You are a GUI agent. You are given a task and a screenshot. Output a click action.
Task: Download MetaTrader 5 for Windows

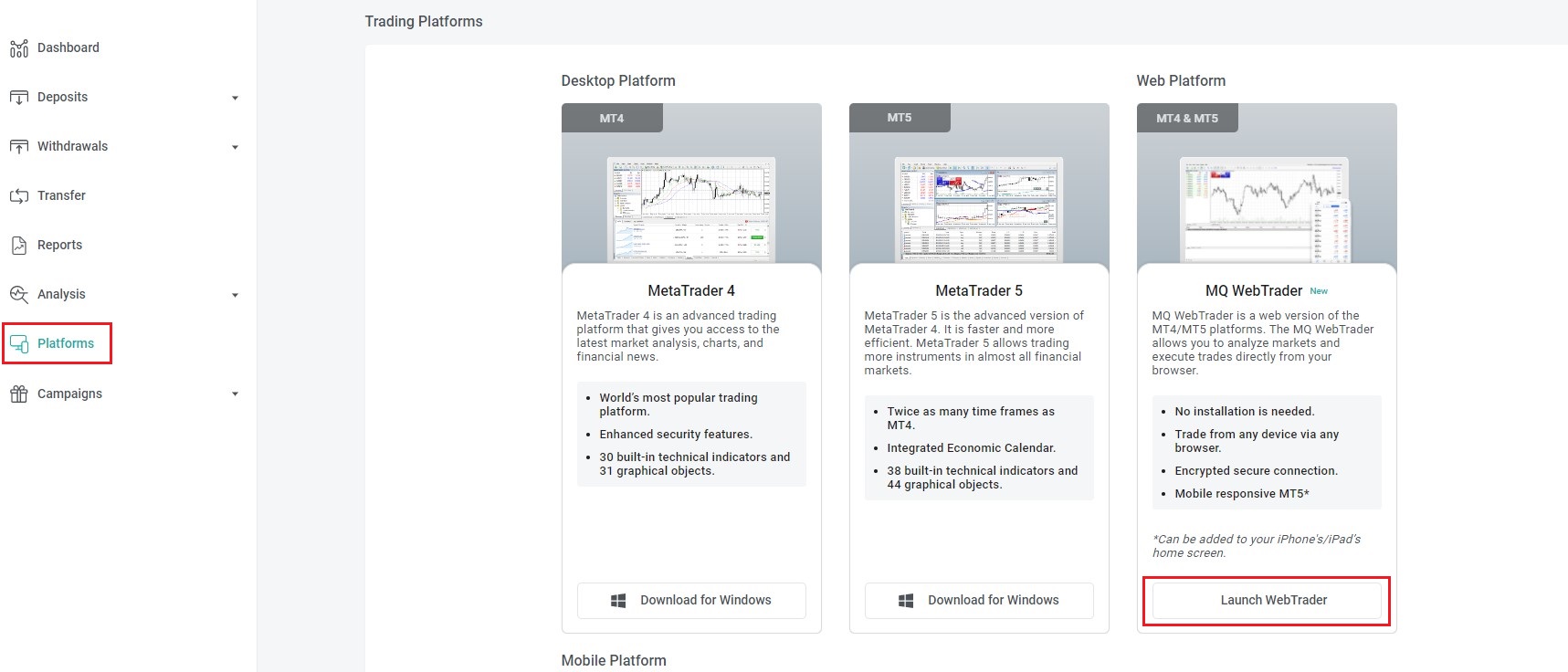pyautogui.click(x=979, y=601)
